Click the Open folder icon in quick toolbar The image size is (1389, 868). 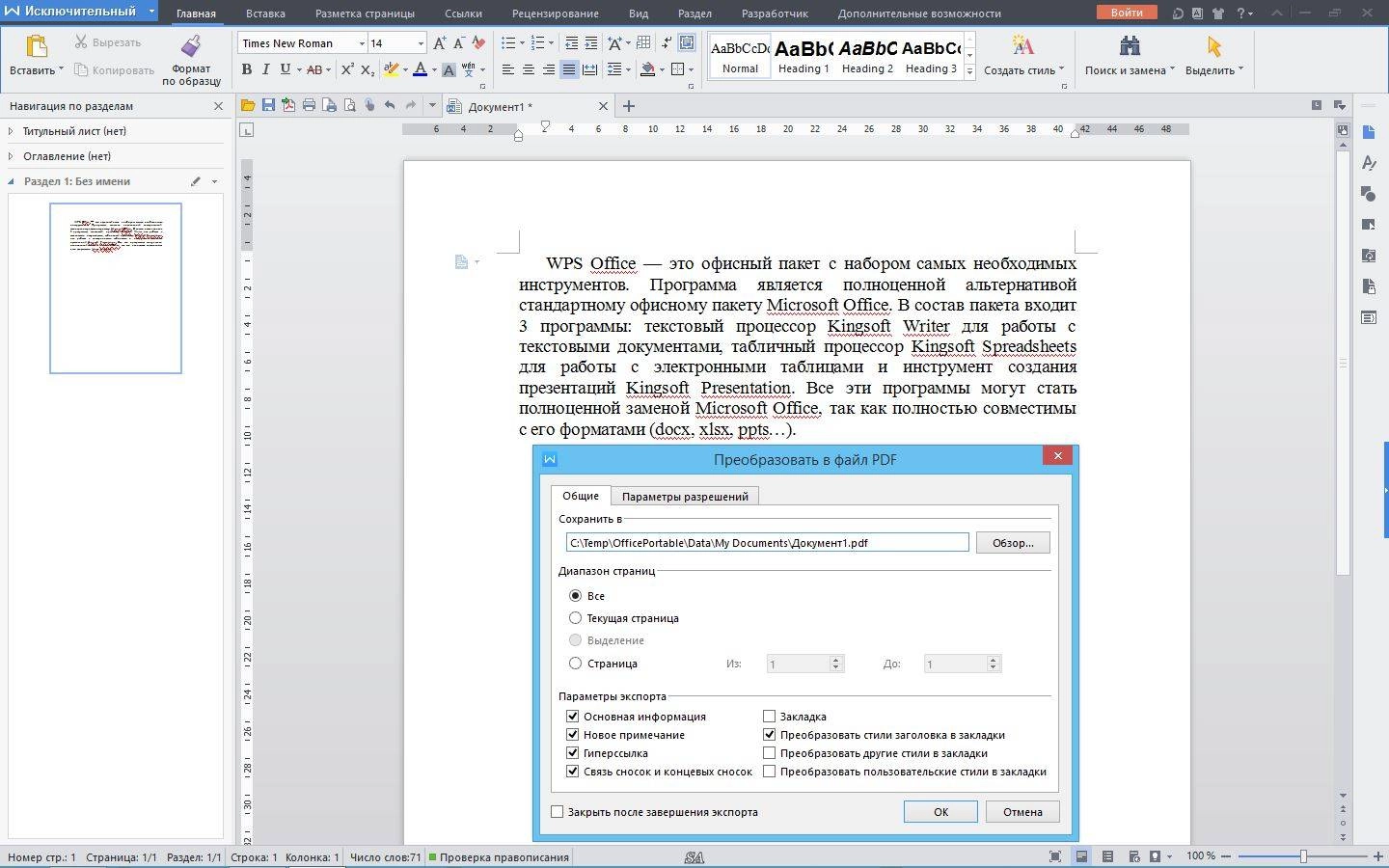tap(248, 105)
